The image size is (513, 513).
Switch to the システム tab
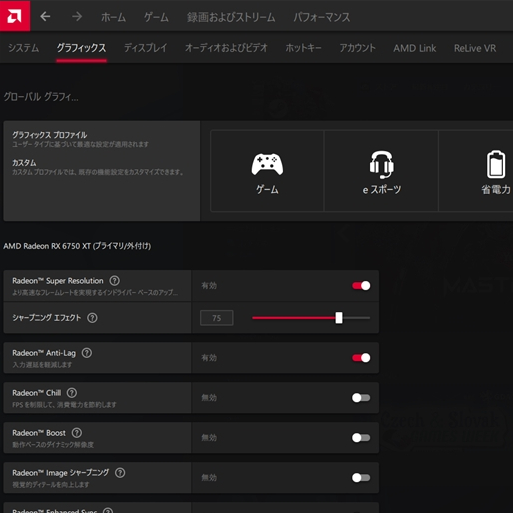pyautogui.click(x=24, y=48)
